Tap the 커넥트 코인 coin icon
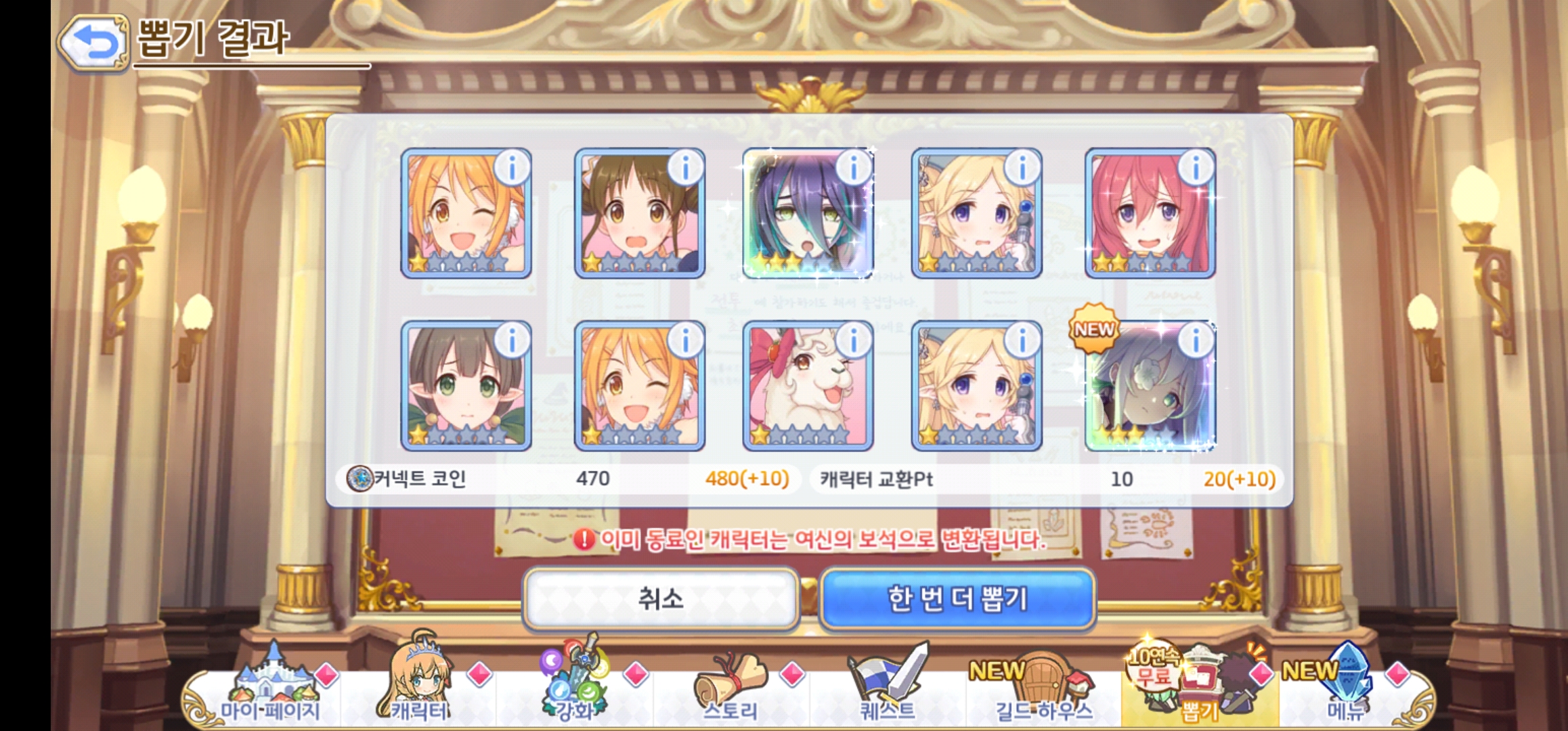The height and width of the screenshot is (731, 1568). click(360, 479)
